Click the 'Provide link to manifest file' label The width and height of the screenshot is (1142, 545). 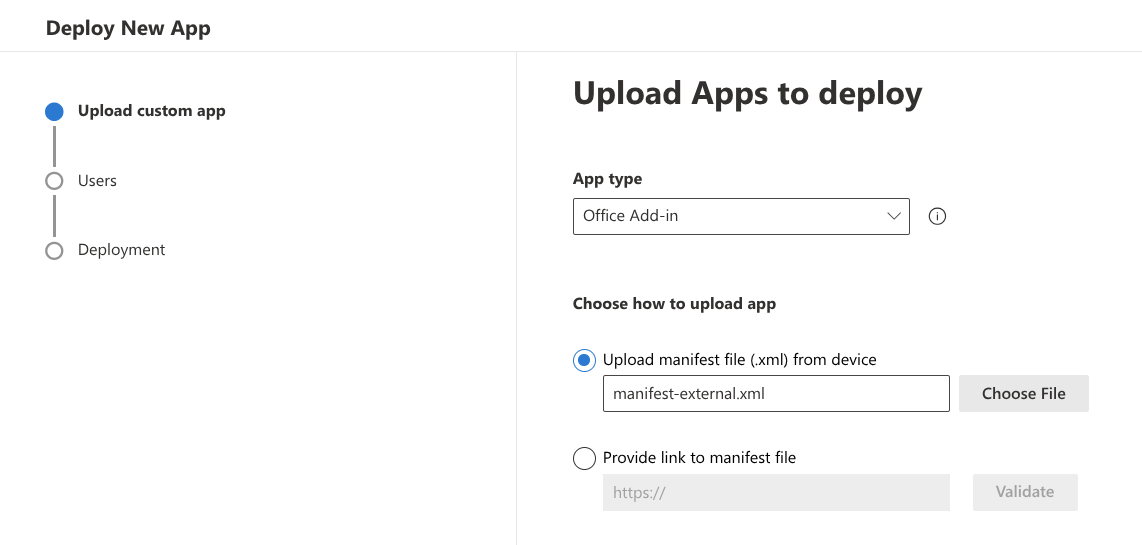[x=699, y=458]
